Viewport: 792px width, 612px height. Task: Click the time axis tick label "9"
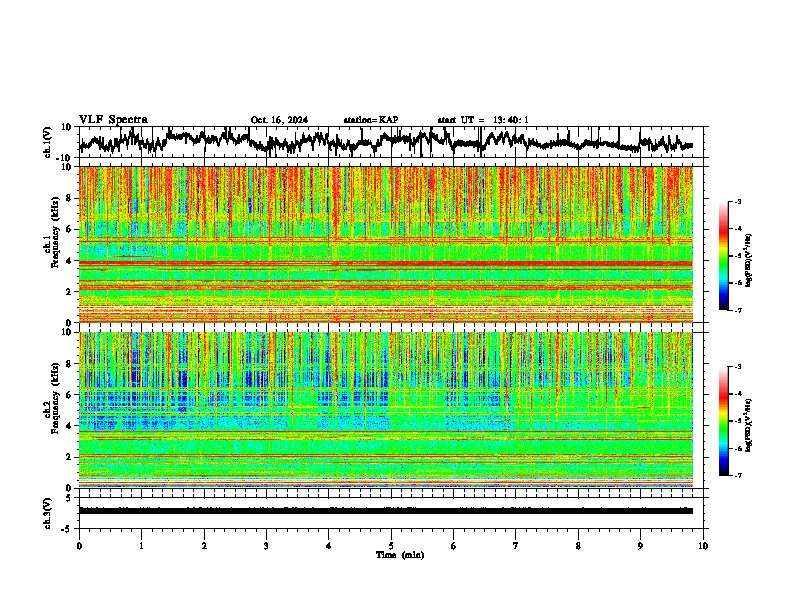click(640, 546)
